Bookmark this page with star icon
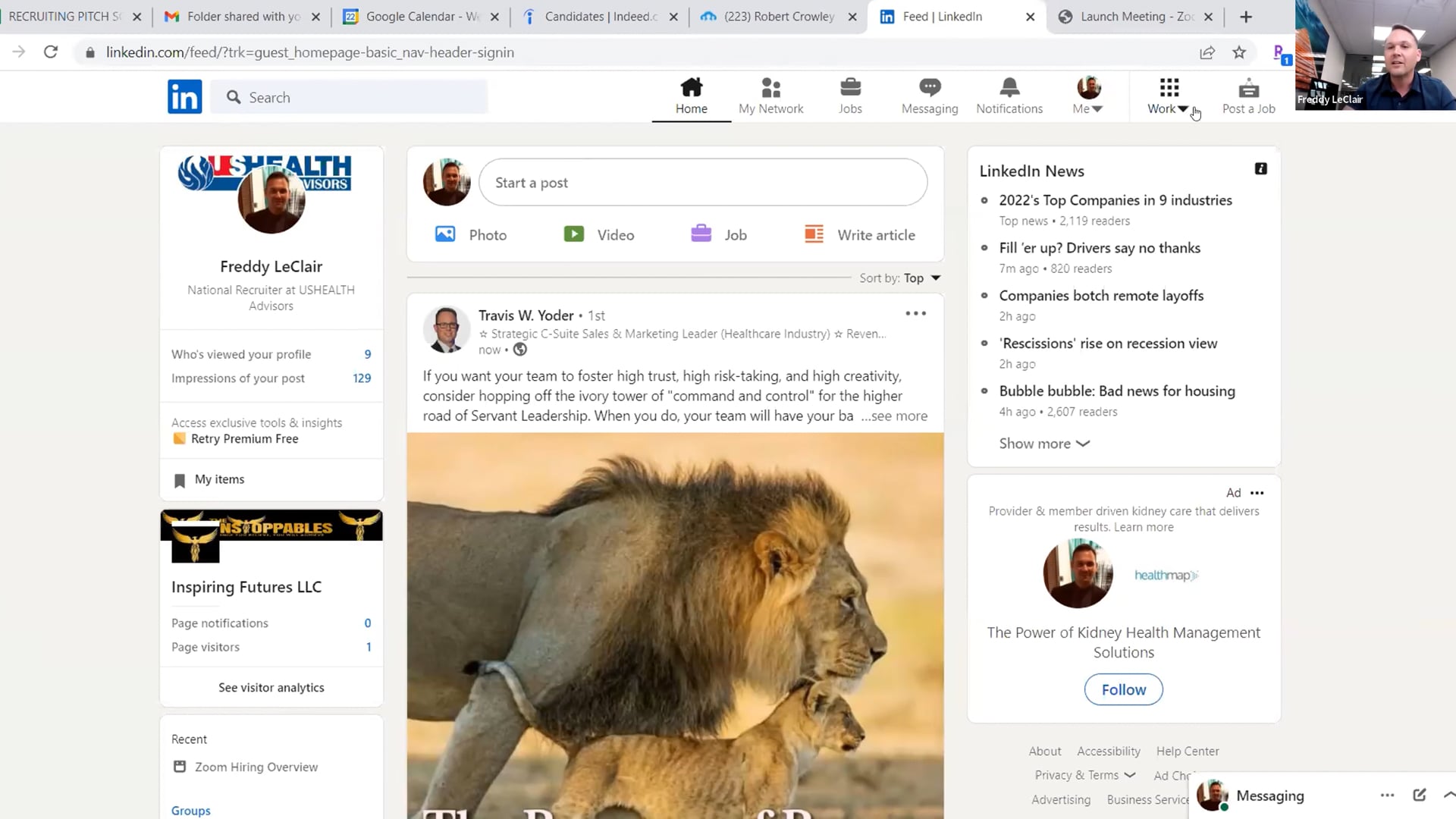 coord(1239,52)
